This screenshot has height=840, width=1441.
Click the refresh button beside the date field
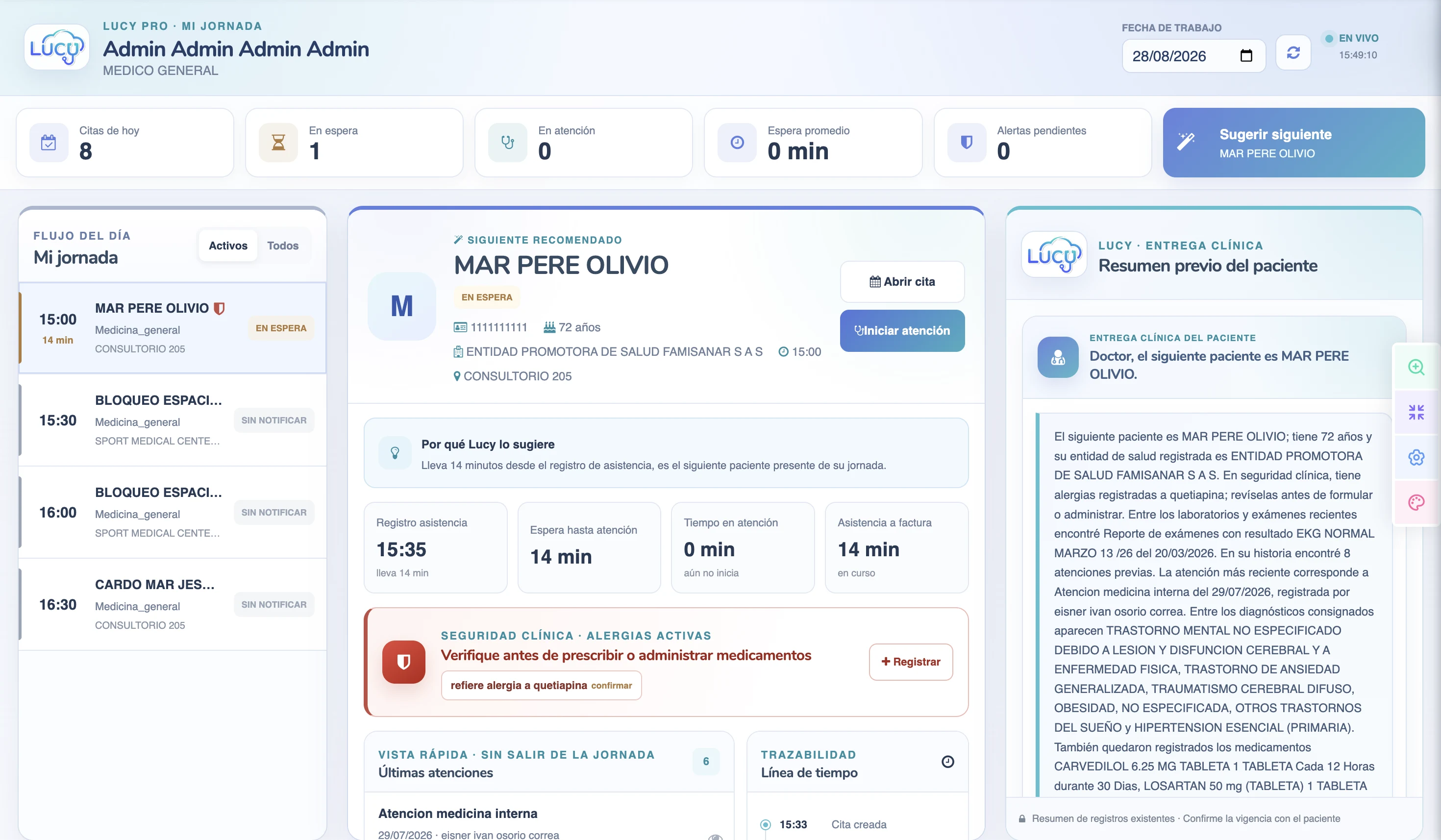[1293, 52]
